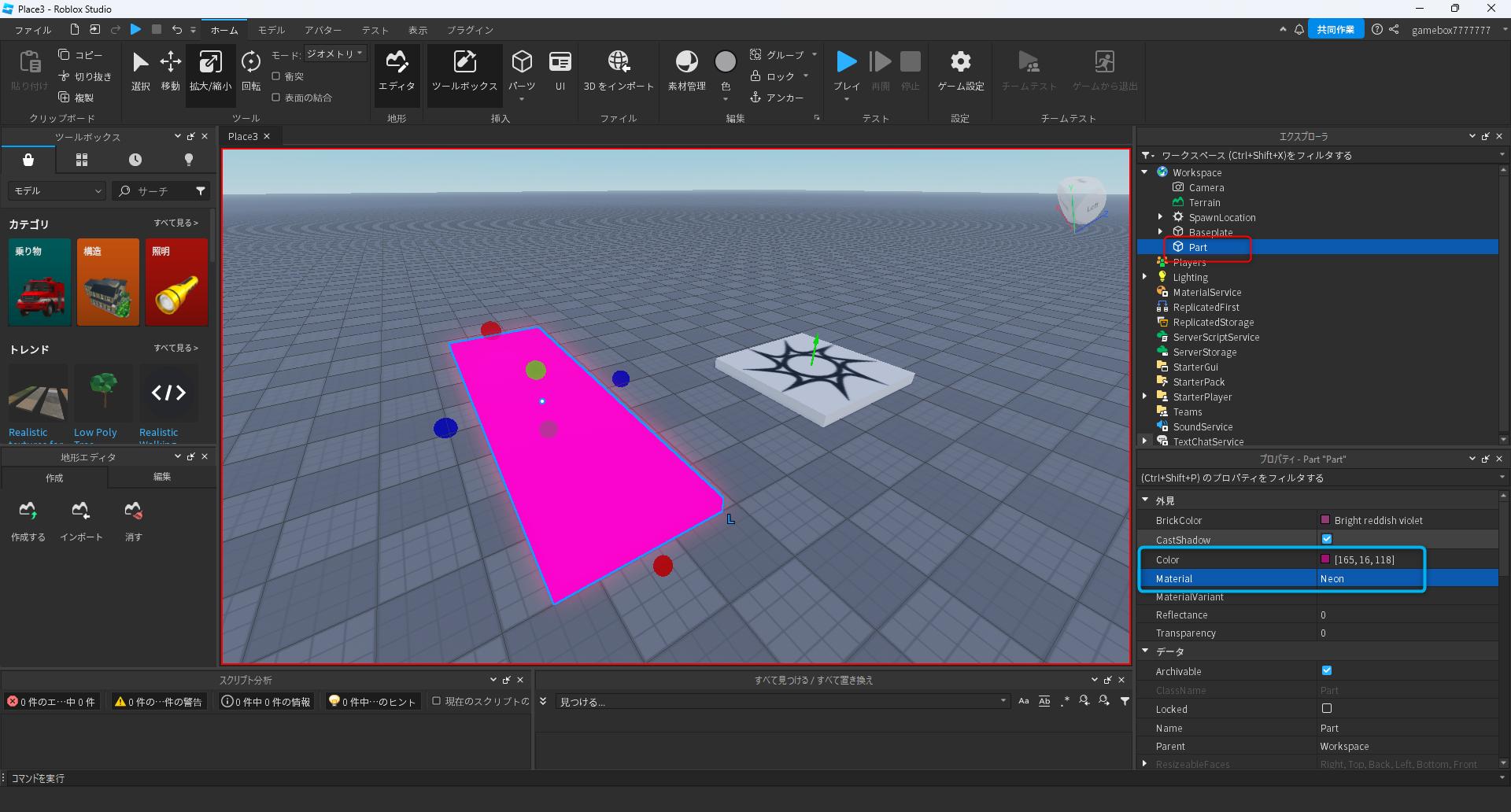Screen dimensions: 1511x812
Task: Open the Terrain Editor (エディタ) tool
Action: point(397,71)
